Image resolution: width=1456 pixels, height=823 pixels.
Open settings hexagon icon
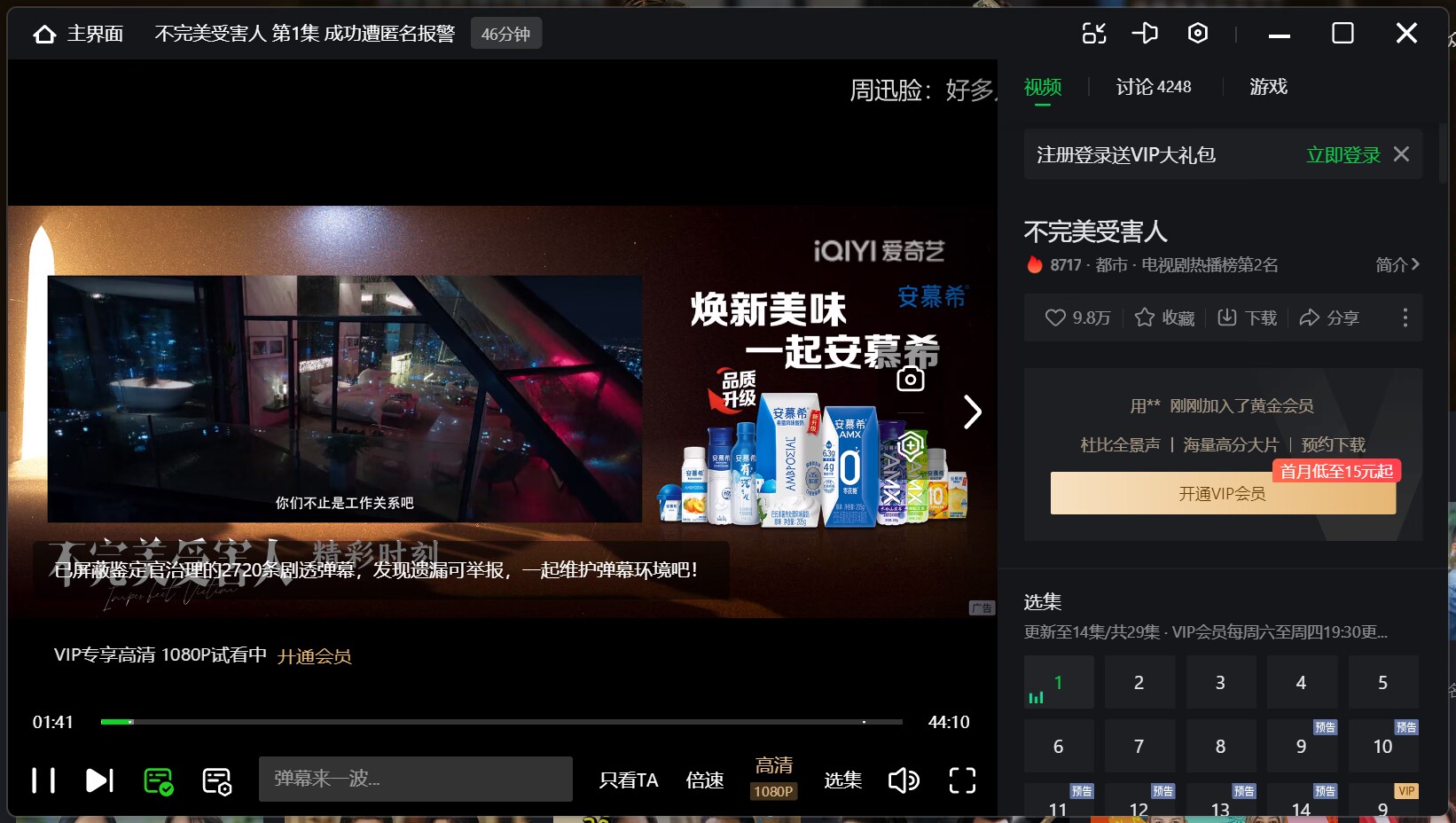coord(1198,34)
